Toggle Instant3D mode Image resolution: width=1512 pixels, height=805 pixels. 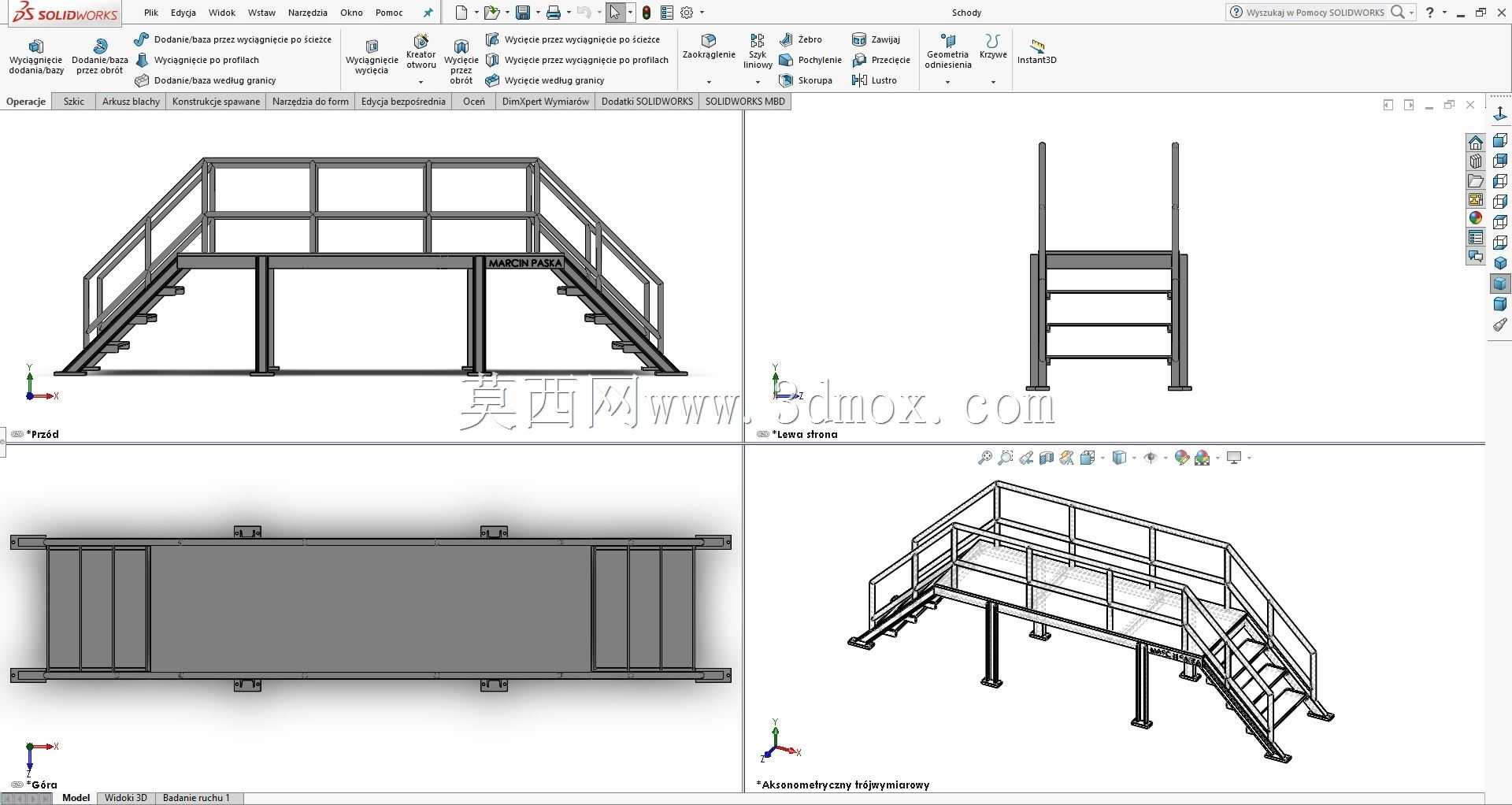[x=1037, y=52]
